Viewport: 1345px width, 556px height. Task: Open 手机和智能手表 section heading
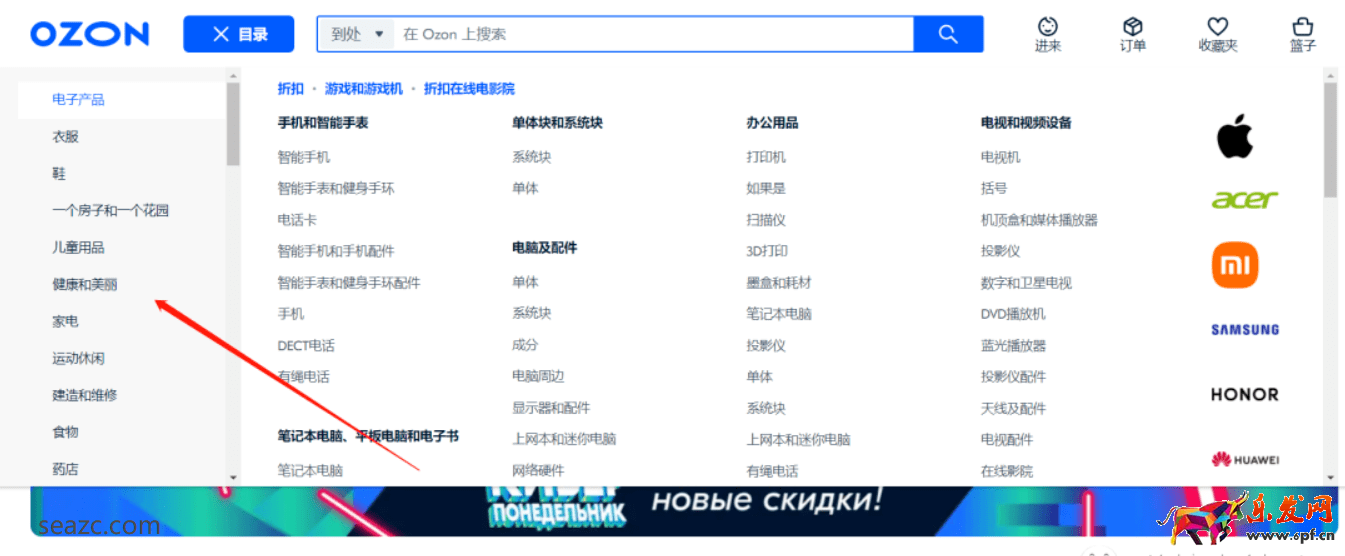(323, 123)
